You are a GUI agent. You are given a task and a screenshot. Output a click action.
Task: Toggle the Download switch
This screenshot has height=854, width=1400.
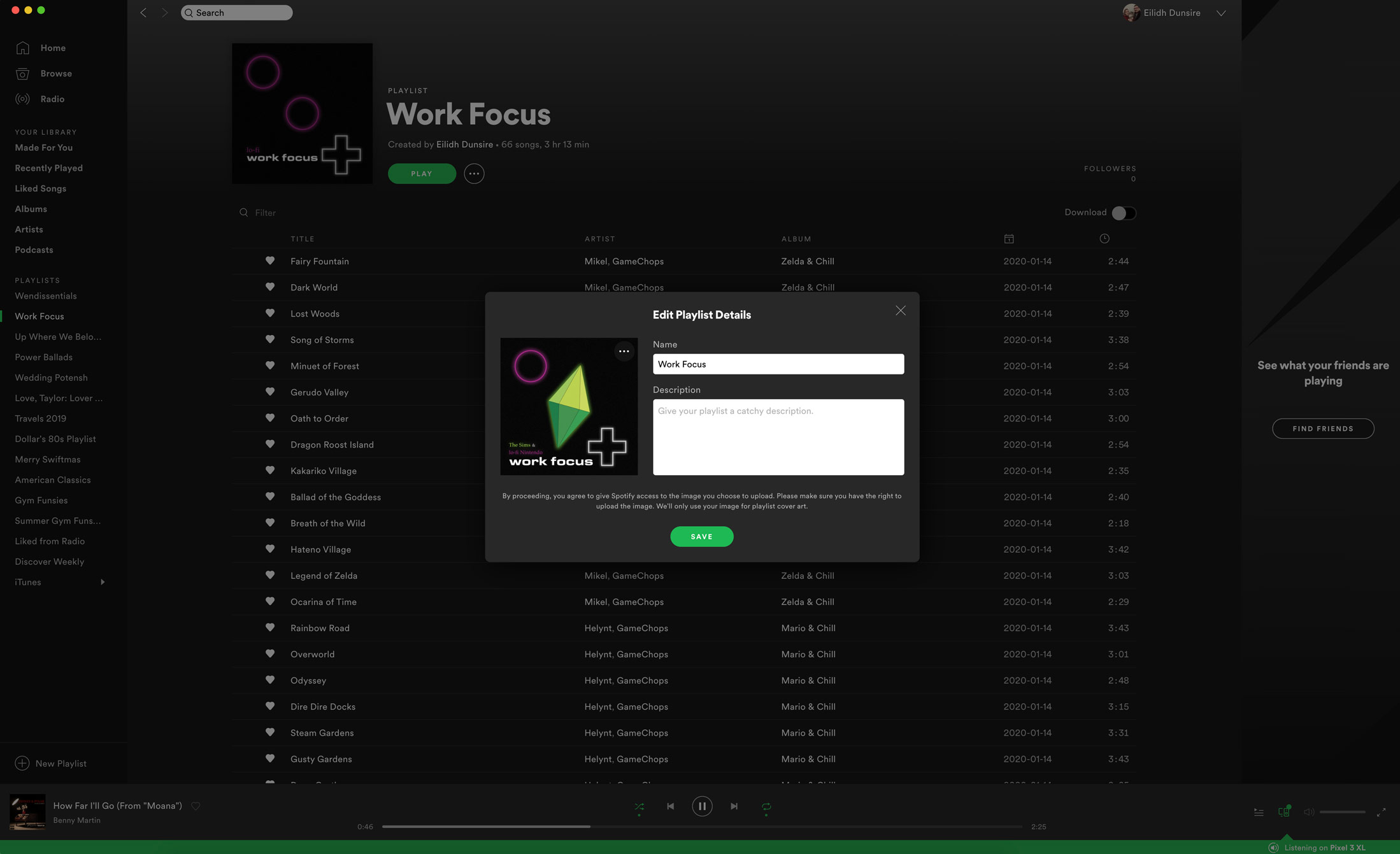1124,213
